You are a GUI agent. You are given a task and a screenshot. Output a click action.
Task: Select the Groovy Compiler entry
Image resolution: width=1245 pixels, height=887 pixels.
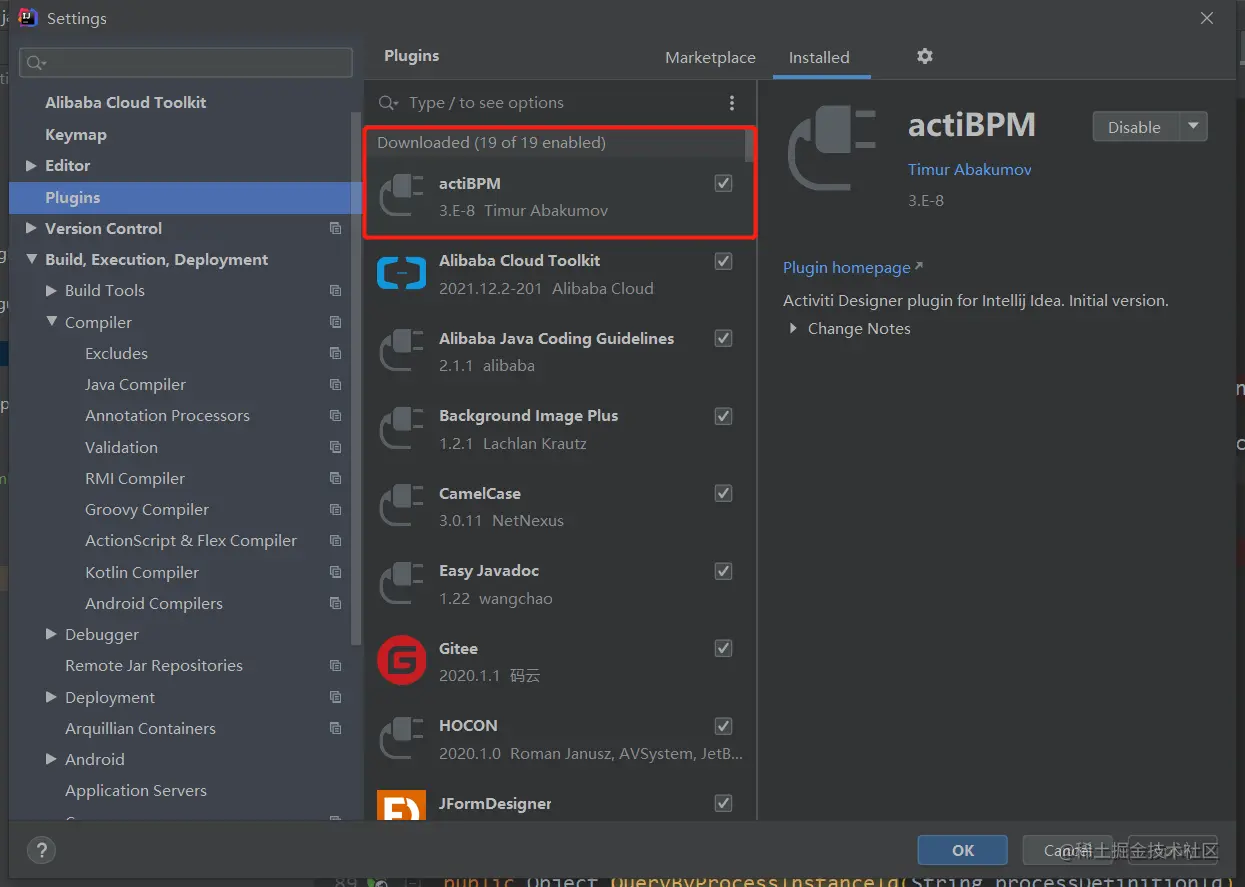[x=147, y=510]
